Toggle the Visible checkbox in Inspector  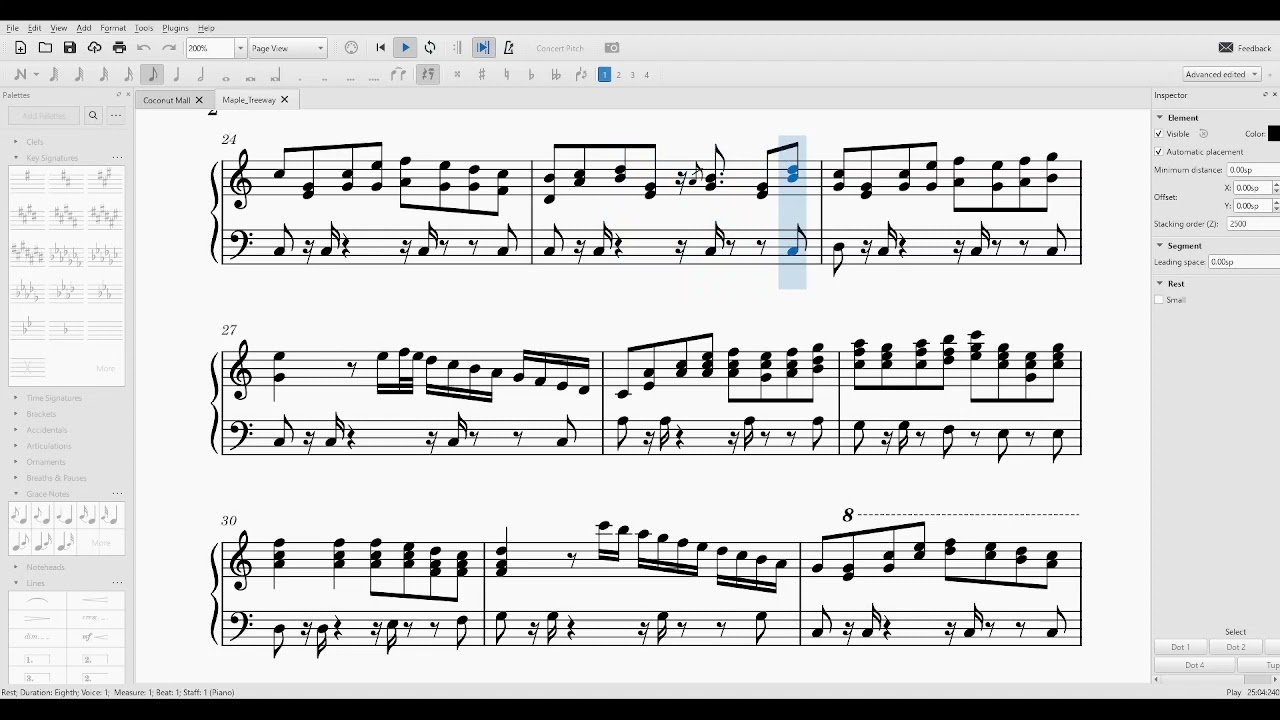[1159, 134]
